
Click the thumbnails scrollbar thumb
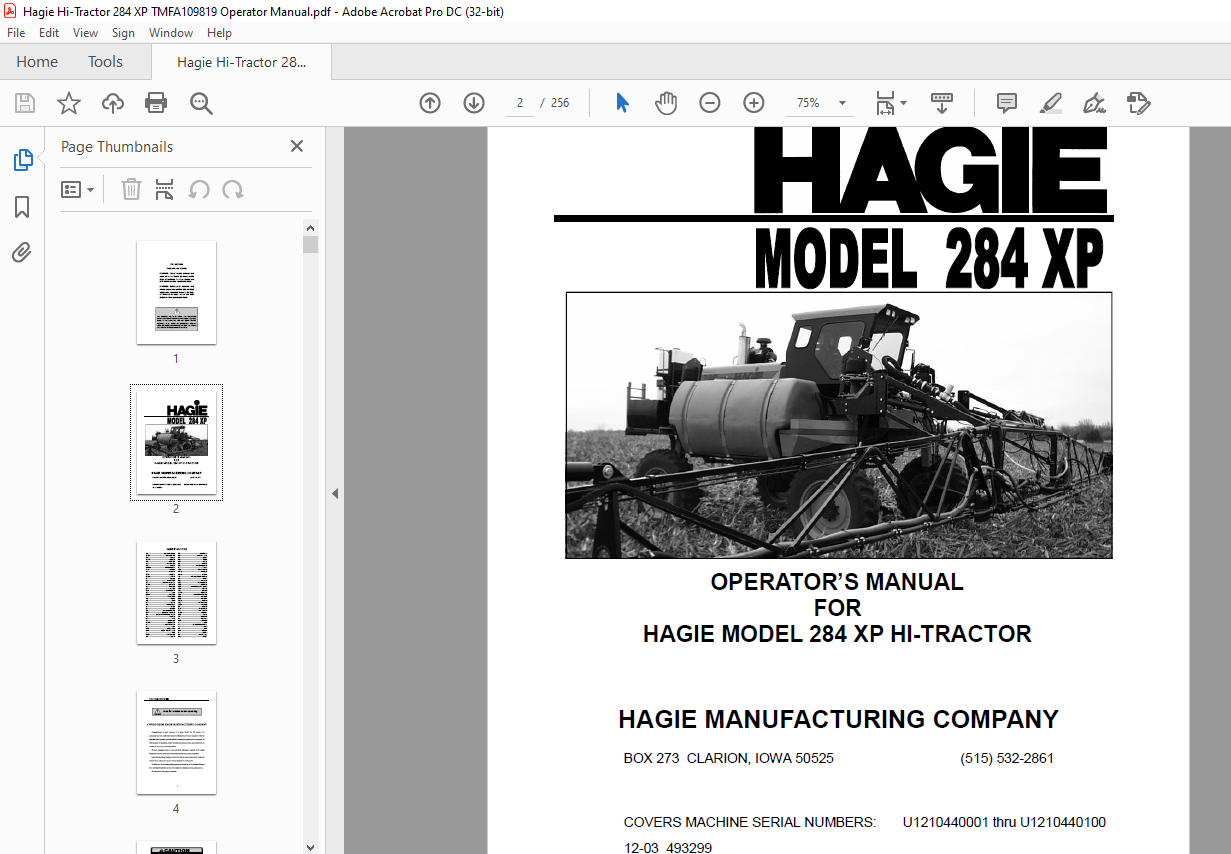pos(310,245)
